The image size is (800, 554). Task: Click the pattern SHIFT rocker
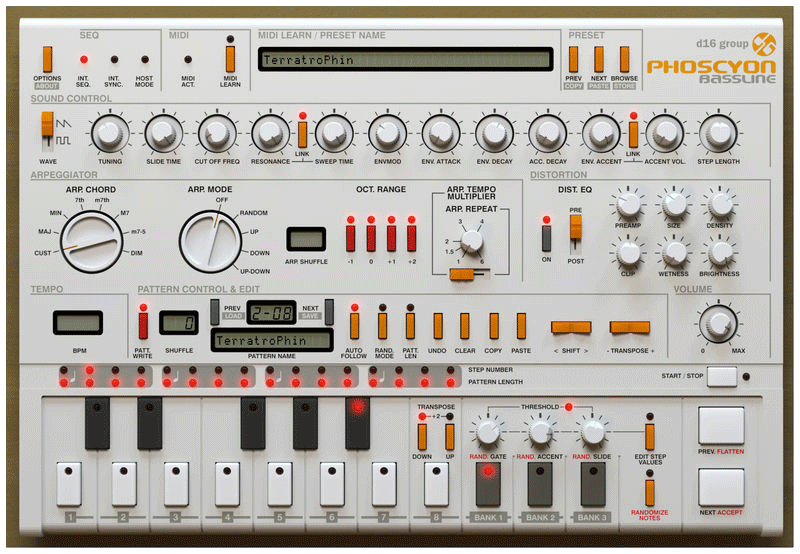point(571,328)
